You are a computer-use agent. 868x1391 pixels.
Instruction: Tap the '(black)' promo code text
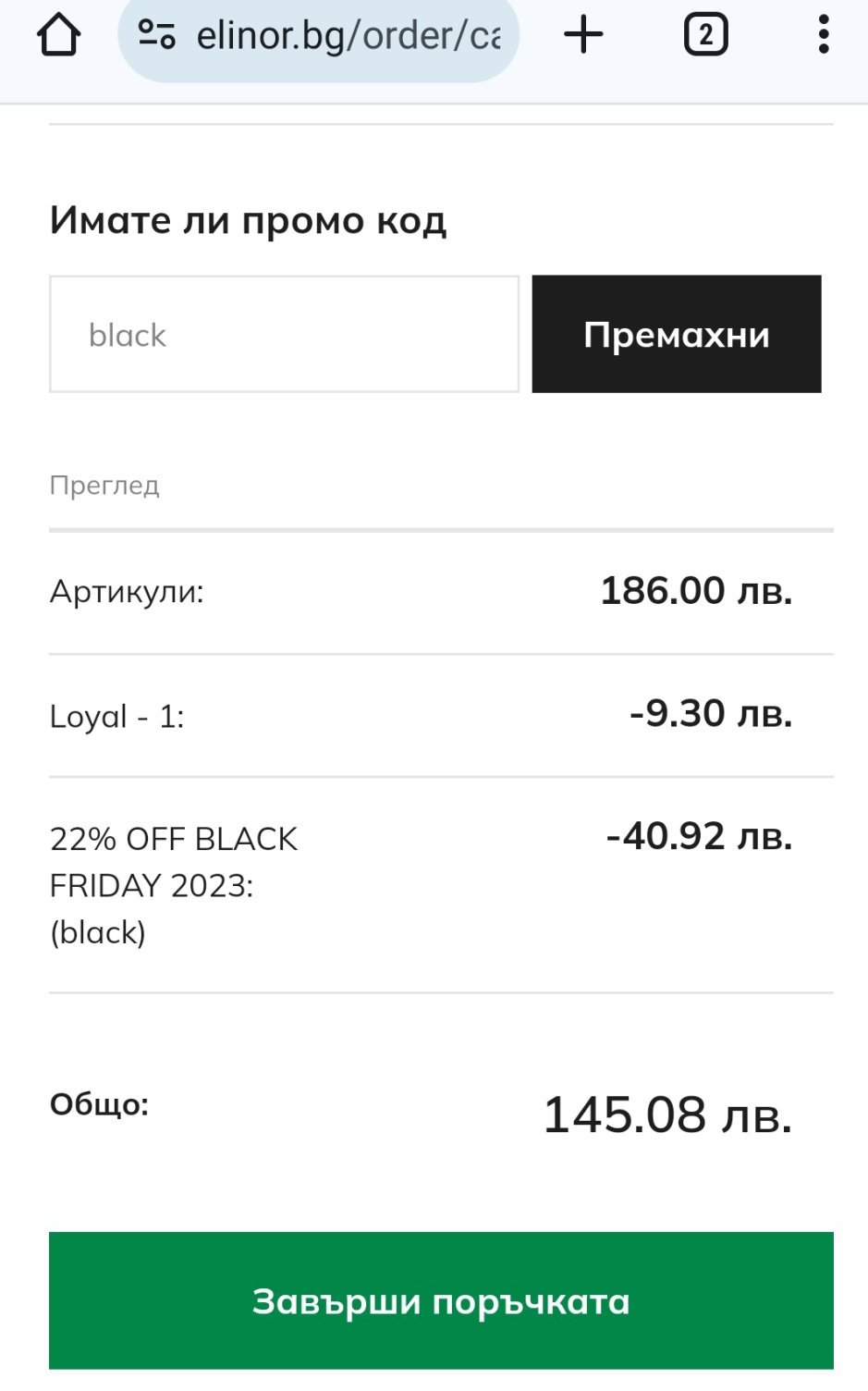point(98,932)
